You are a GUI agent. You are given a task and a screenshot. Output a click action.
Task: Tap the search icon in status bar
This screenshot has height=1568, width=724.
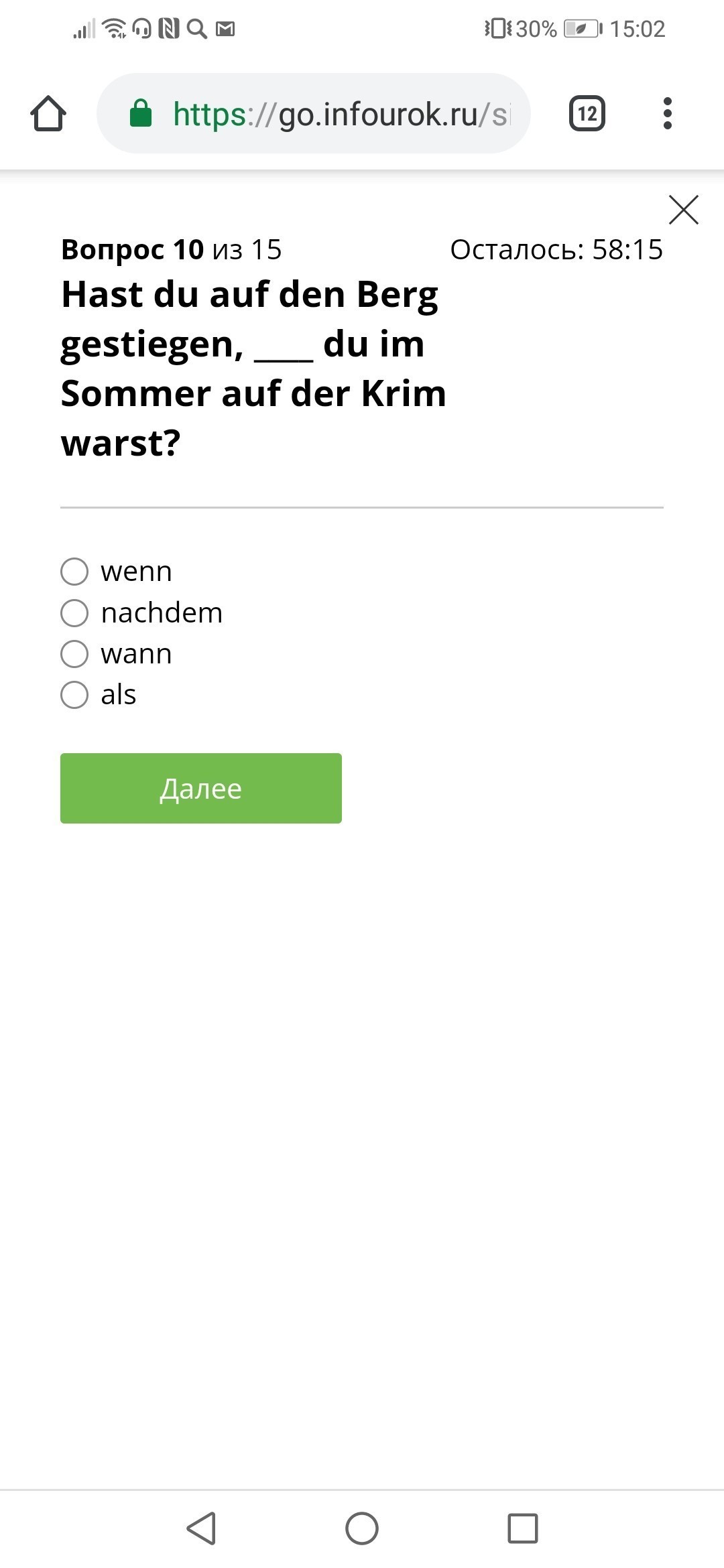click(x=196, y=29)
